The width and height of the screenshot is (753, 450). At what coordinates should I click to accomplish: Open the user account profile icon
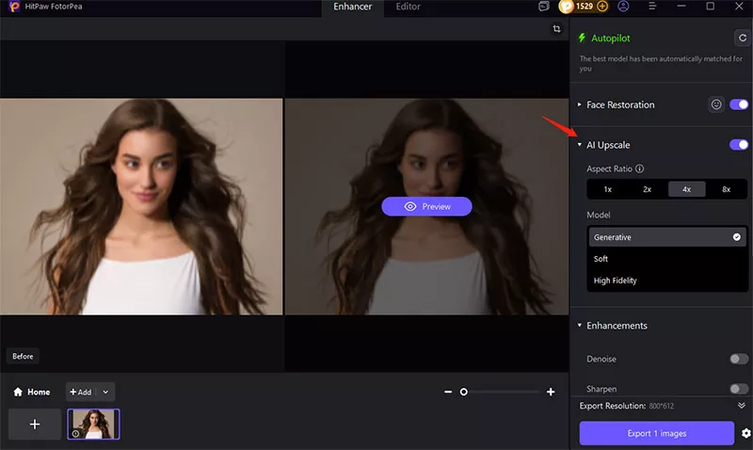tap(623, 6)
